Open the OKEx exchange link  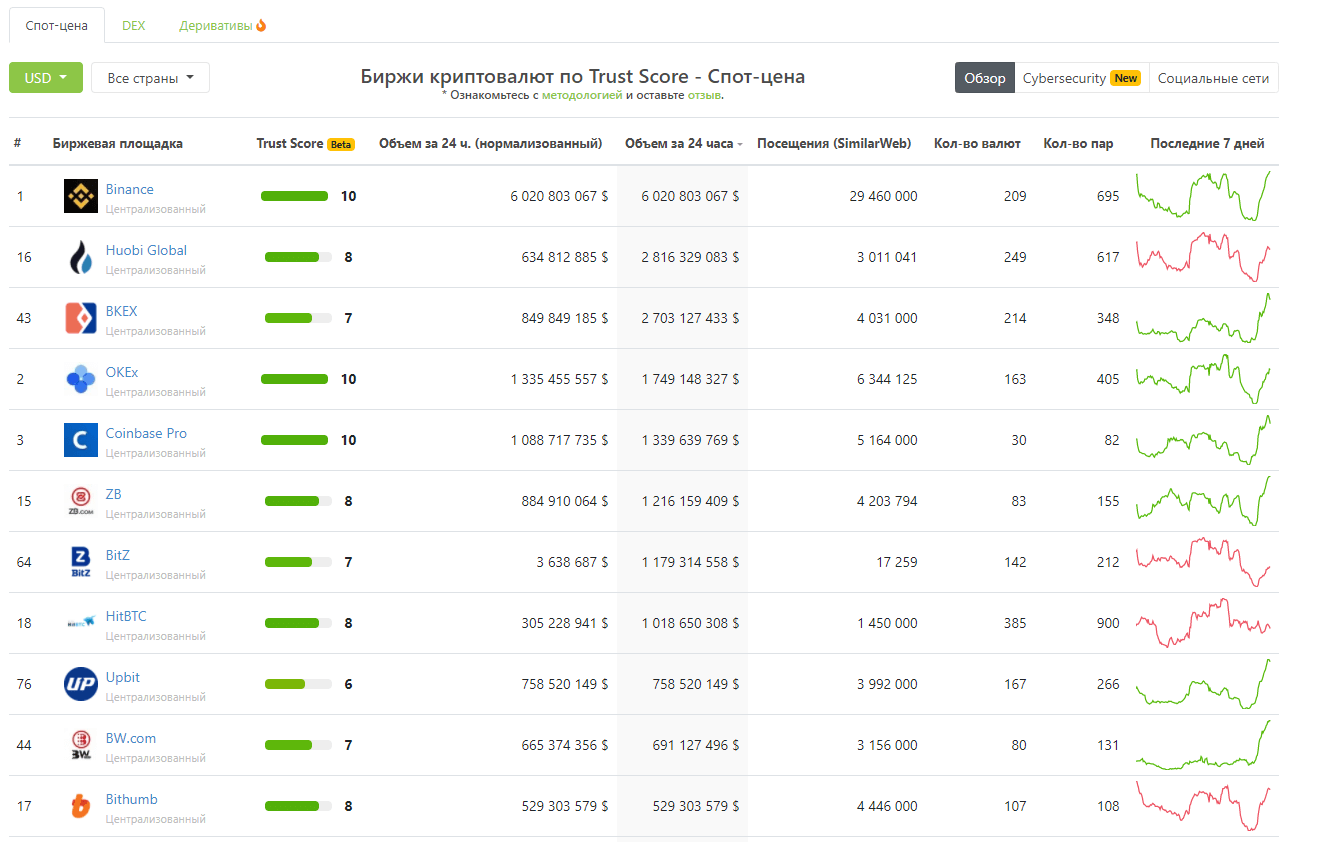click(x=122, y=372)
